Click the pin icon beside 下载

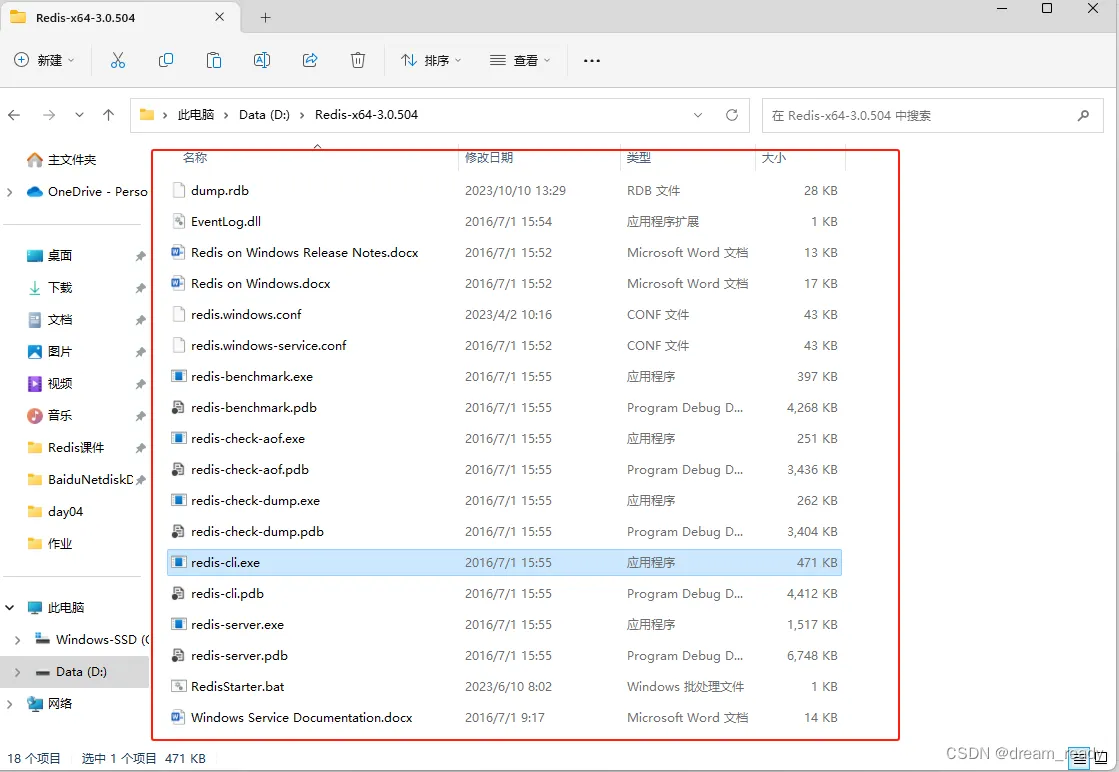[140, 288]
